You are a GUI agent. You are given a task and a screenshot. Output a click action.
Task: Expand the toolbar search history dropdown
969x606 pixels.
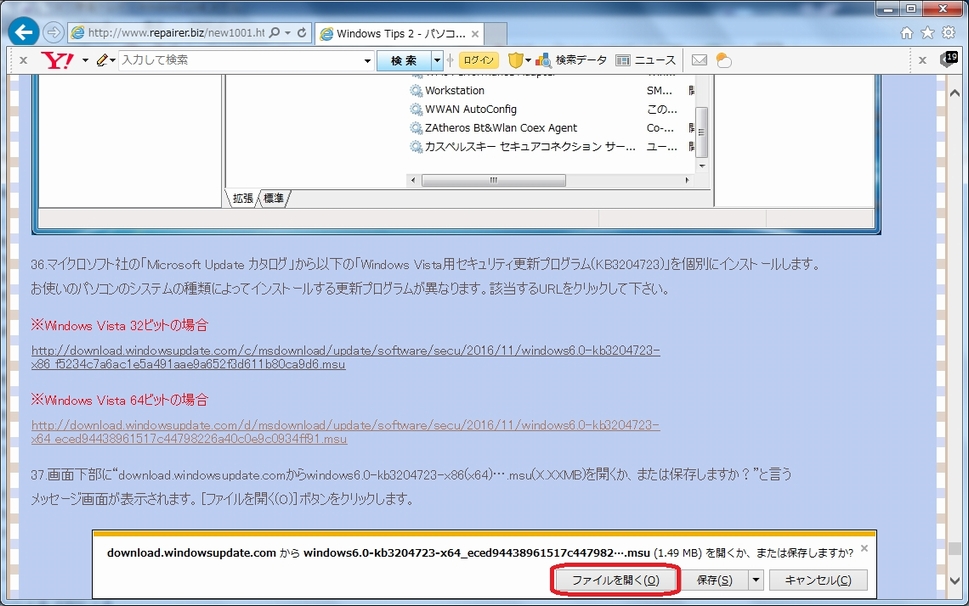pos(368,61)
